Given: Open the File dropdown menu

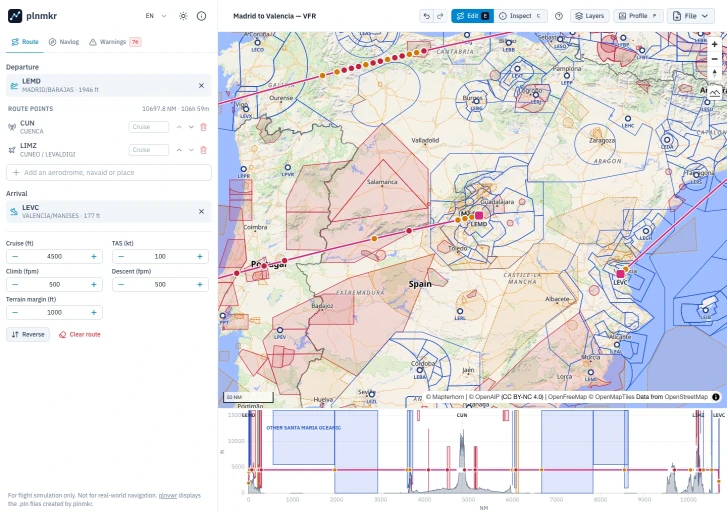Looking at the screenshot, I should pyautogui.click(x=691, y=16).
